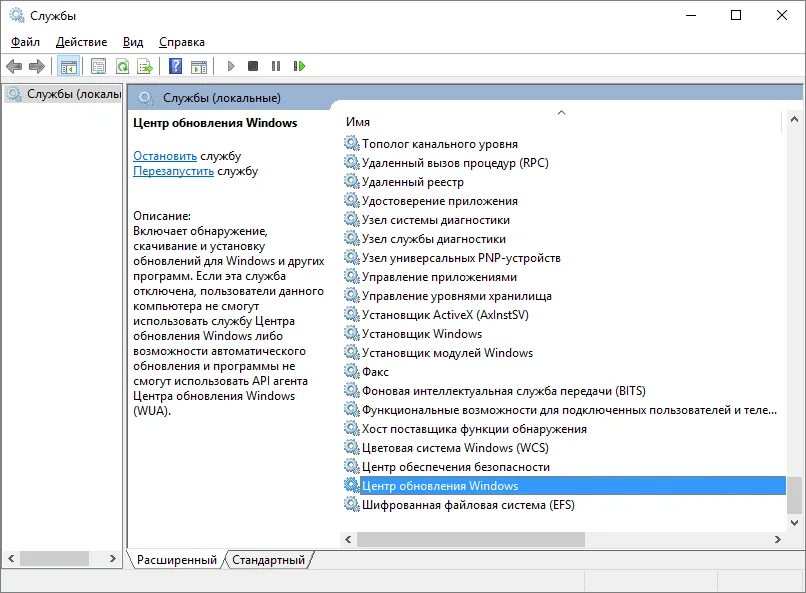Select Фоновая интеллектуальная служба передачи (BITS)
This screenshot has height=593, width=806.
pos(504,391)
